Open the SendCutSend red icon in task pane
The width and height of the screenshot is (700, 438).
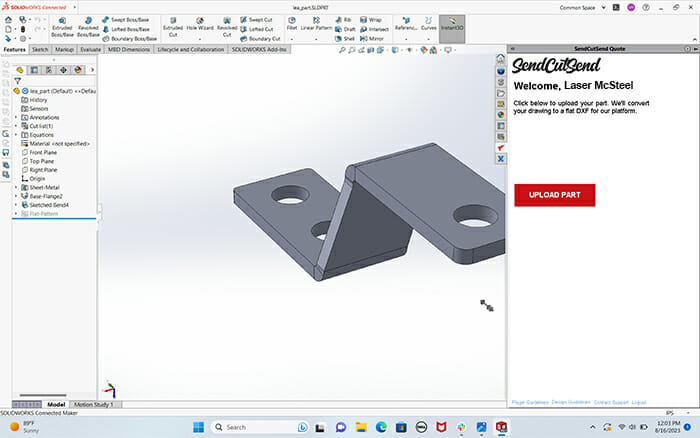point(500,146)
